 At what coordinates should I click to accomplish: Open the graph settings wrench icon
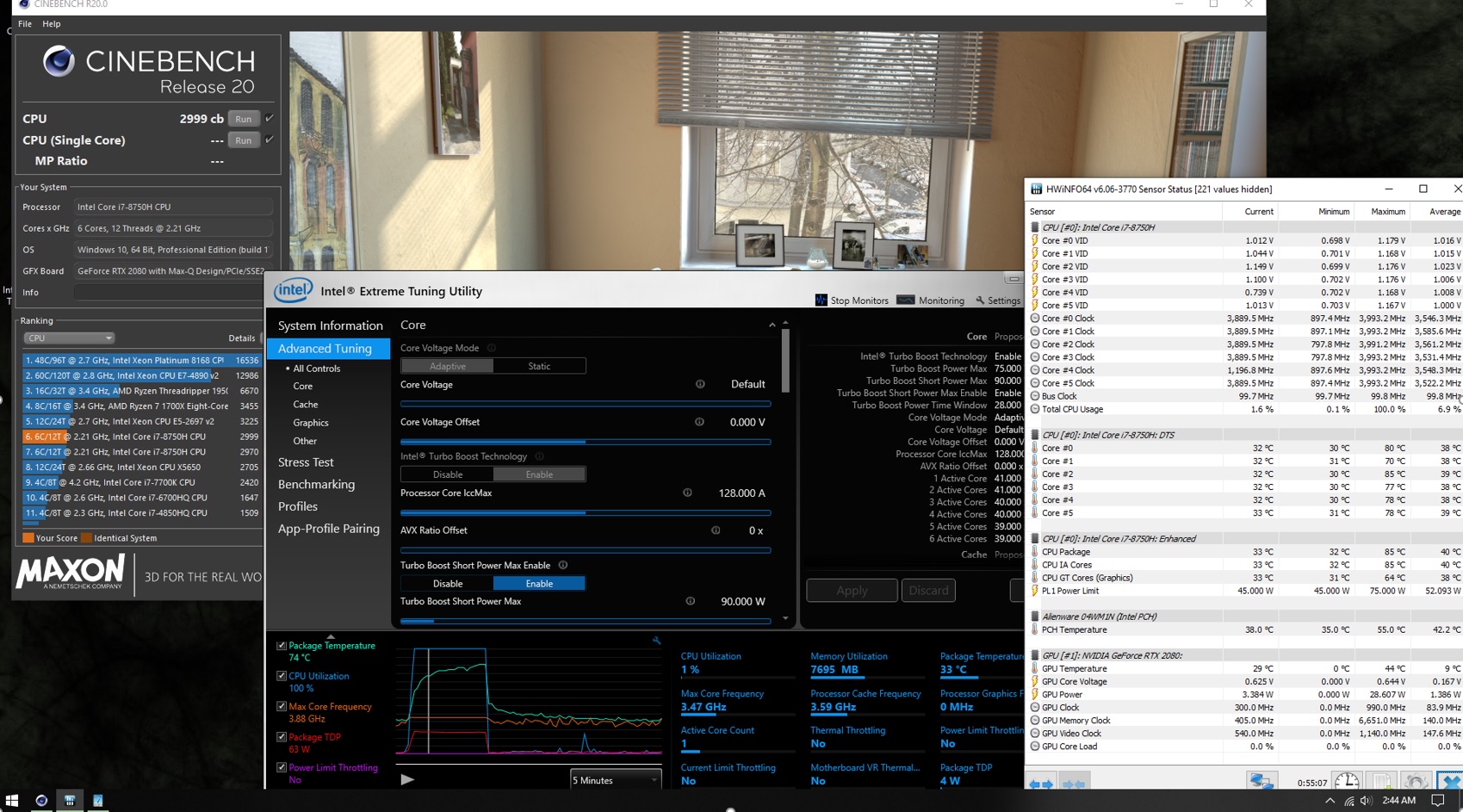(x=656, y=641)
